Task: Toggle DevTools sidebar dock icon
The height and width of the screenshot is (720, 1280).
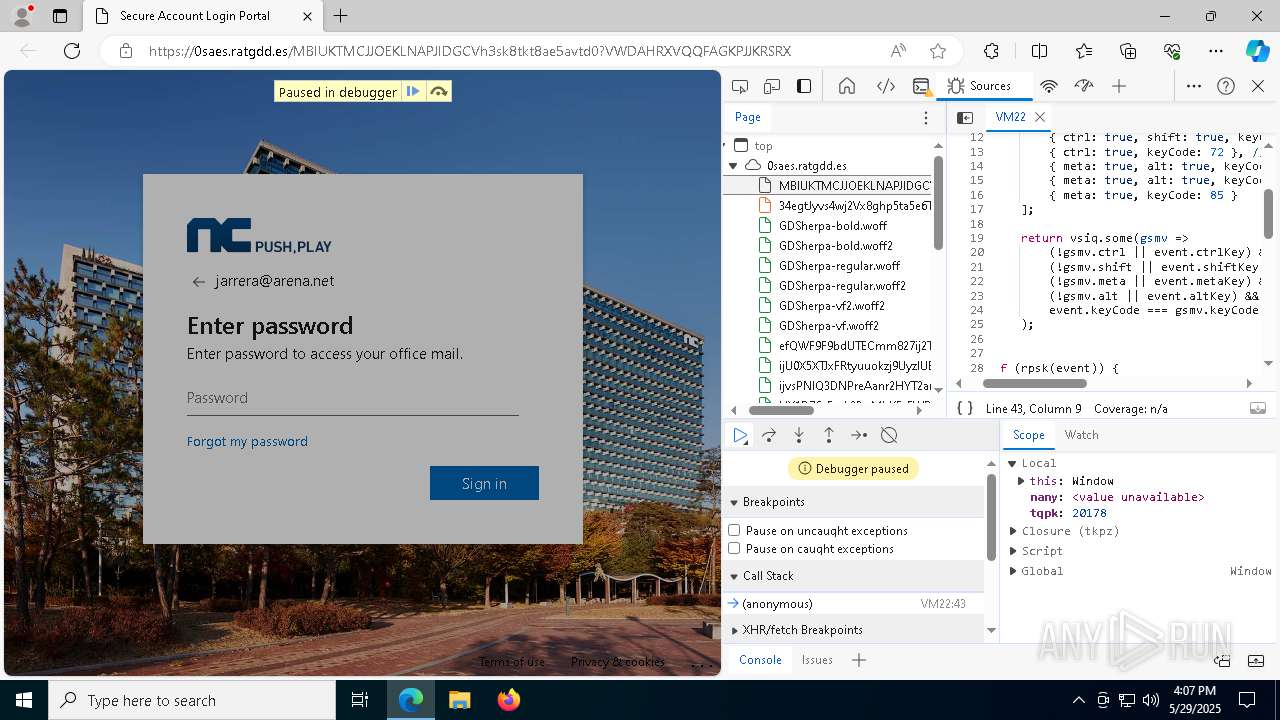Action: (804, 86)
